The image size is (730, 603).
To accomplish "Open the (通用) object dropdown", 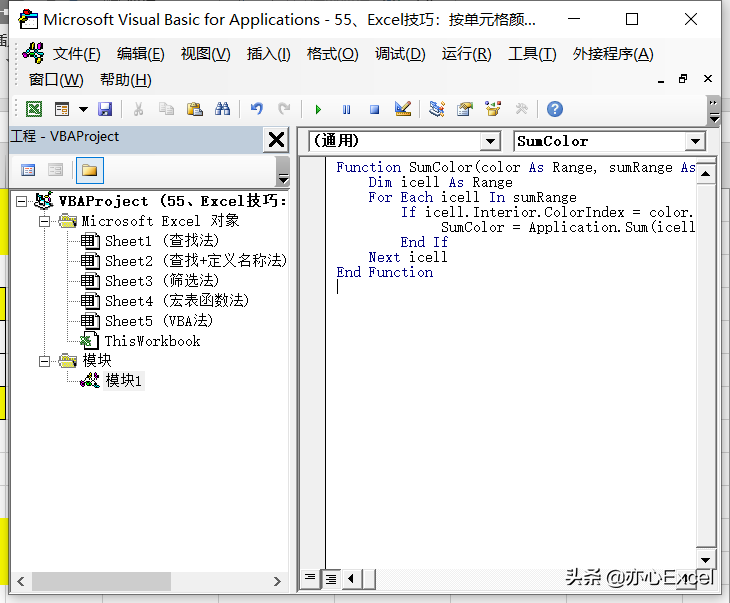I will click(490, 141).
